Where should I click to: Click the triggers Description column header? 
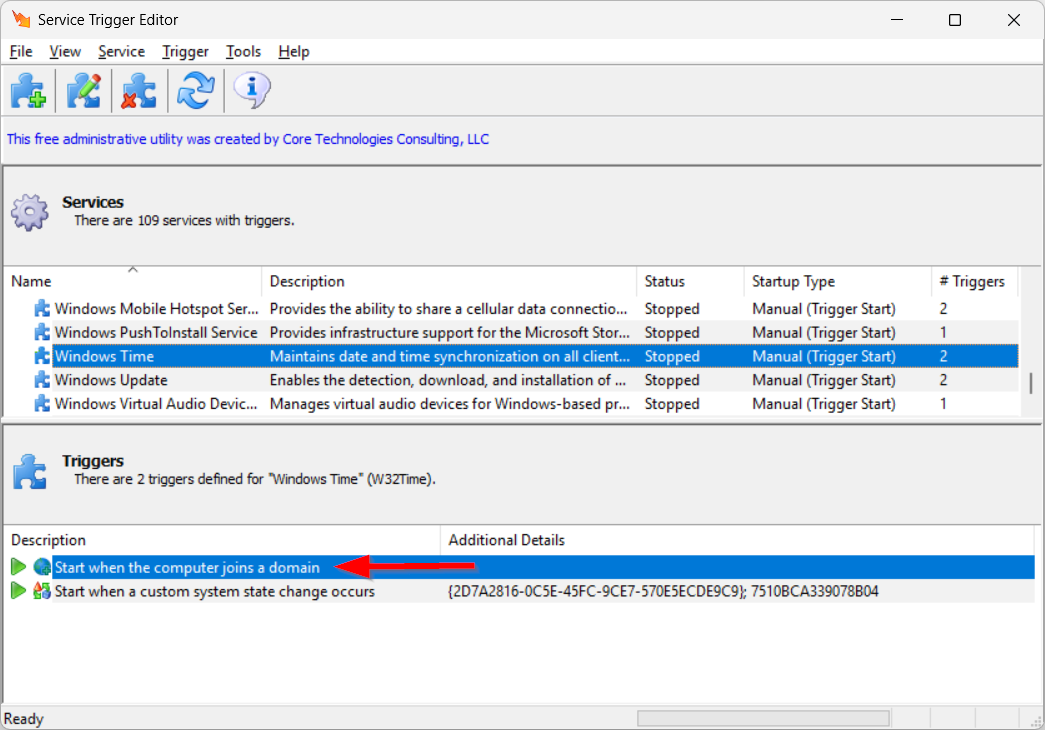223,540
